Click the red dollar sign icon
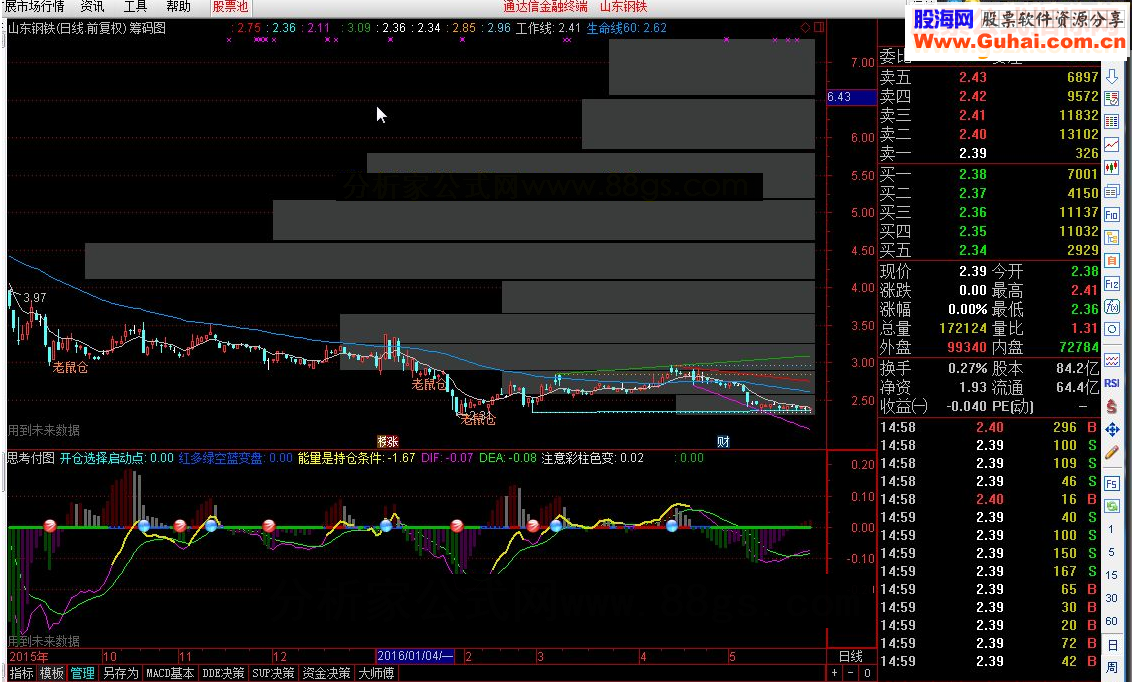 point(1112,406)
